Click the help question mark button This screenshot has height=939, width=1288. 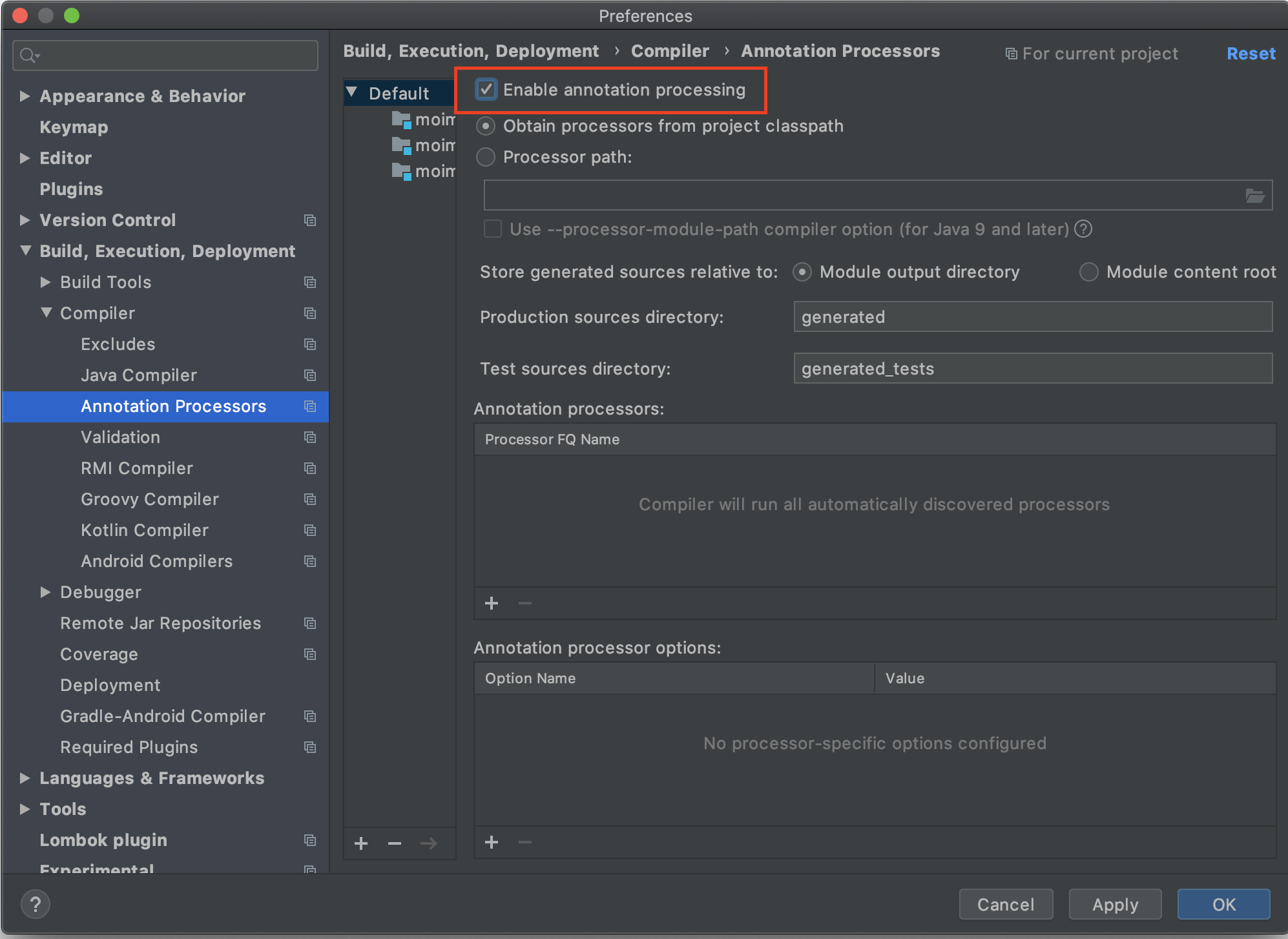(36, 904)
